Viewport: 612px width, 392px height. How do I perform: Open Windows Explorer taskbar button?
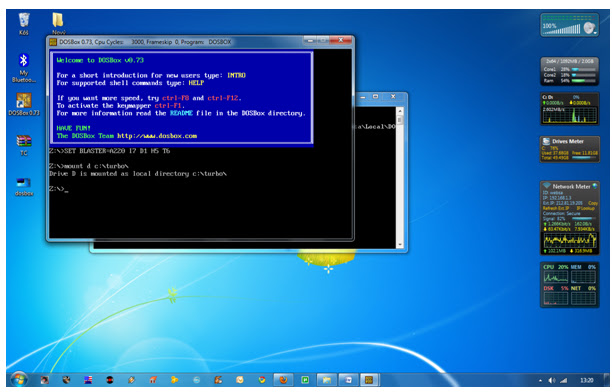[x=327, y=380]
